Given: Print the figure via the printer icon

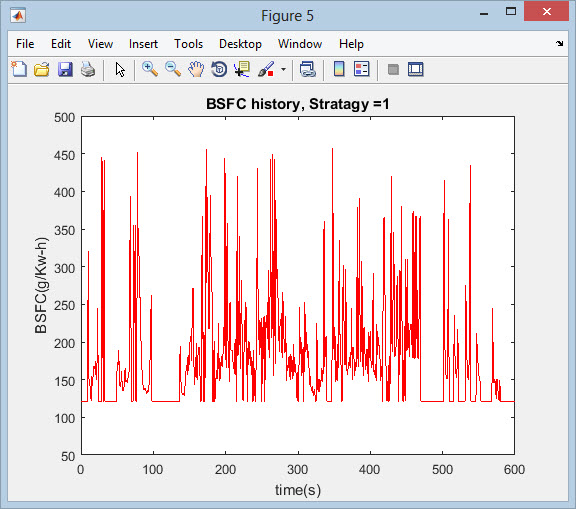Looking at the screenshot, I should 88,69.
